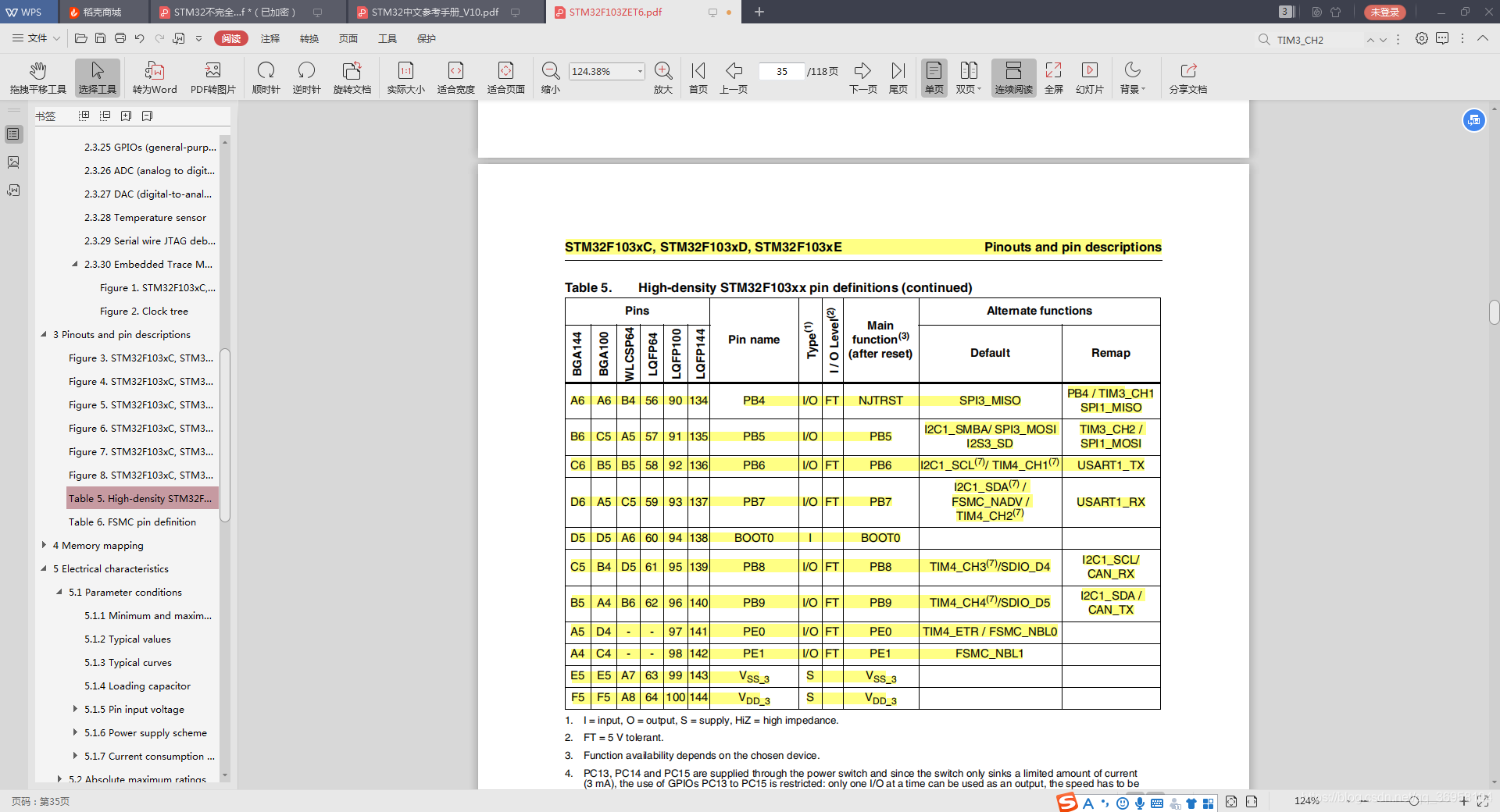The image size is (1500, 812).
Task: Activate the 选择工具 selection tool
Action: pos(97,78)
